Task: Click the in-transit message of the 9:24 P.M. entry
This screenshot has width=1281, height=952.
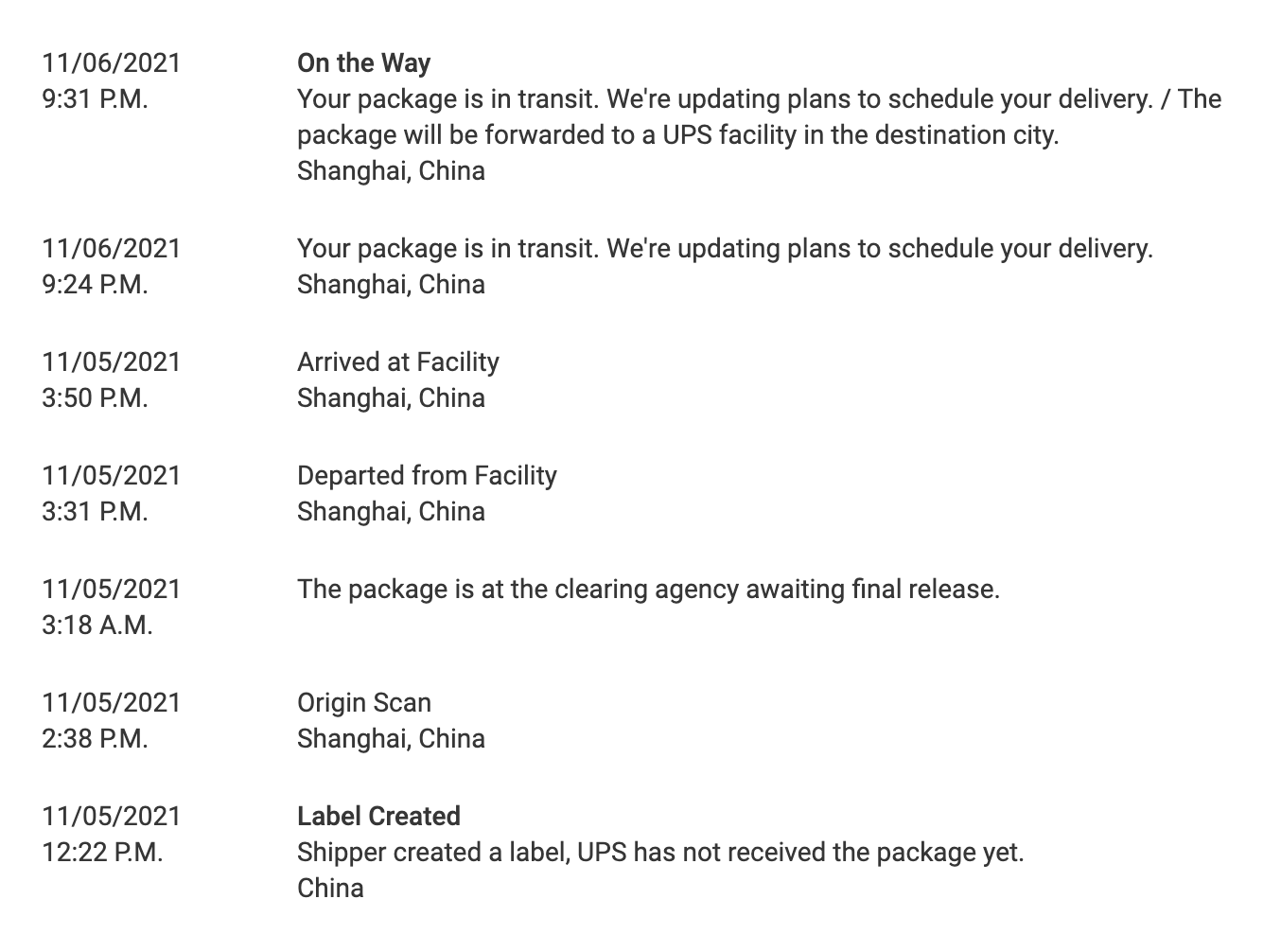Action: coord(725,249)
